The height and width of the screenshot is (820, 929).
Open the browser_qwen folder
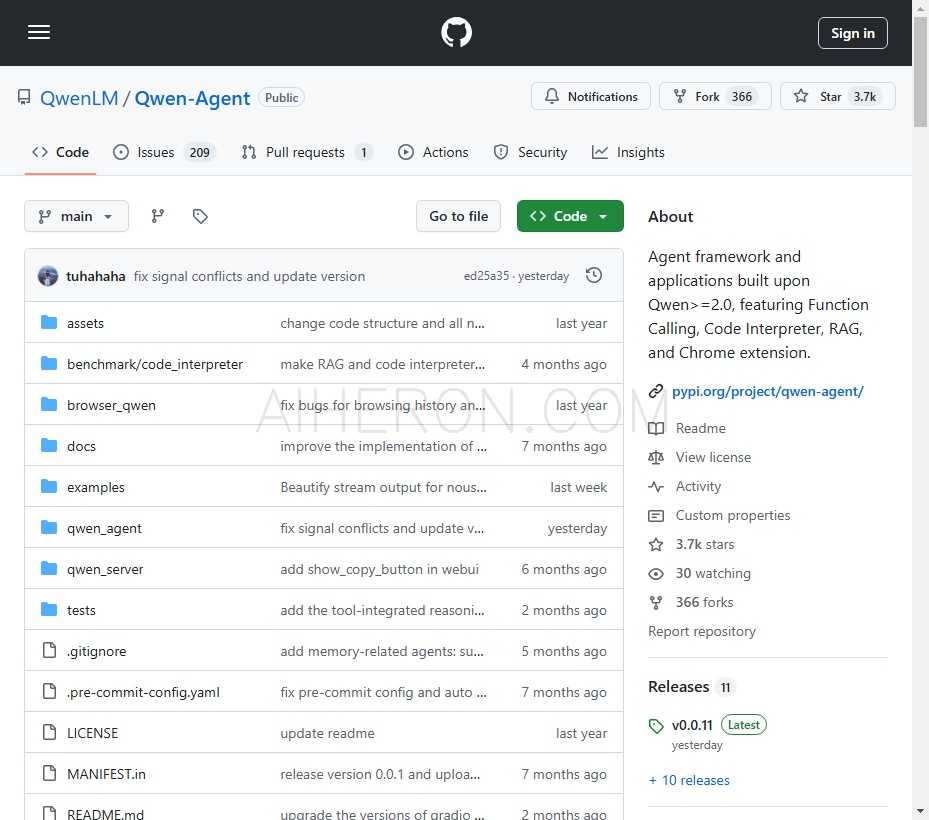(x=111, y=405)
